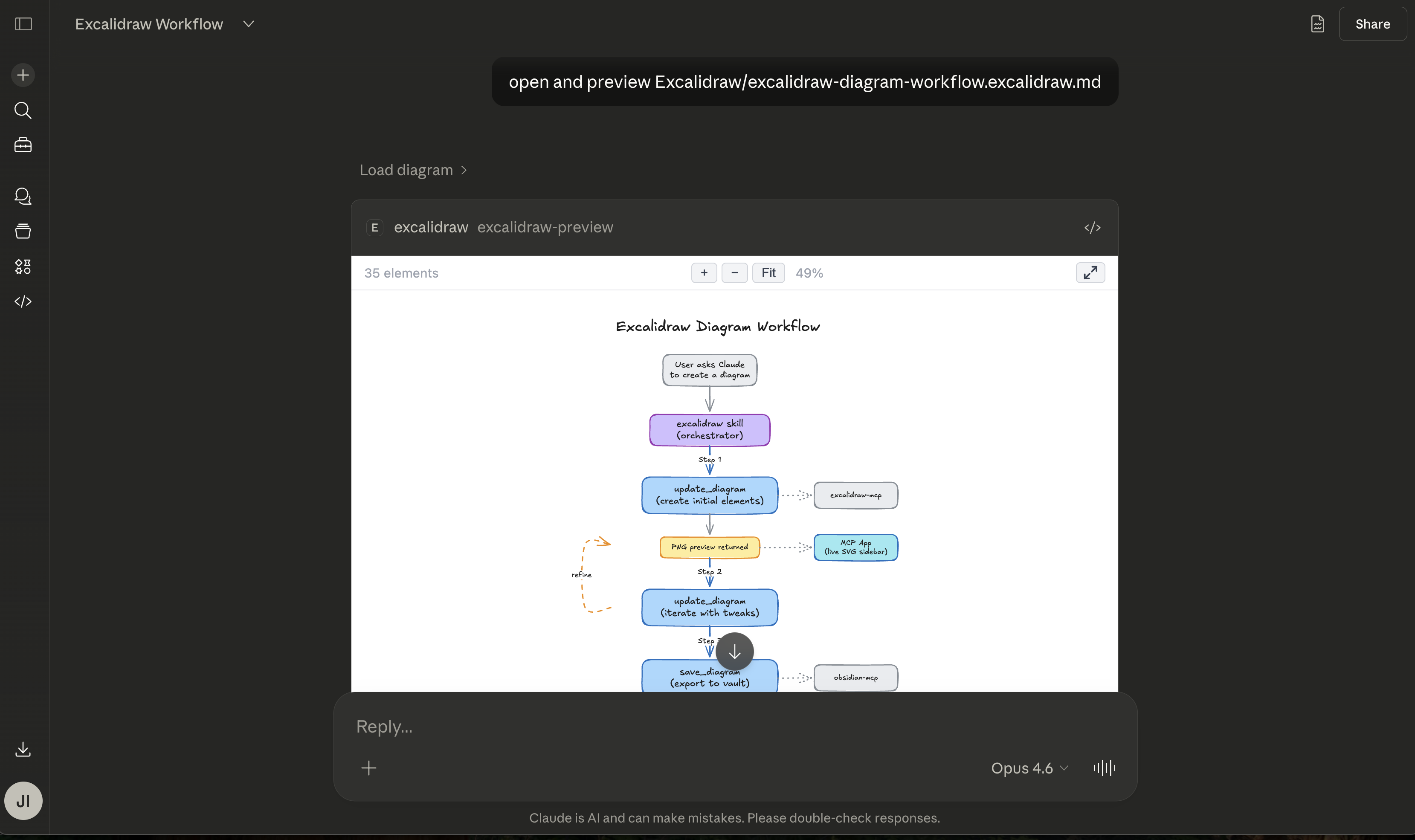This screenshot has height=840, width=1415.
Task: Open the toolbox icon in sidebar
Action: tap(23, 145)
